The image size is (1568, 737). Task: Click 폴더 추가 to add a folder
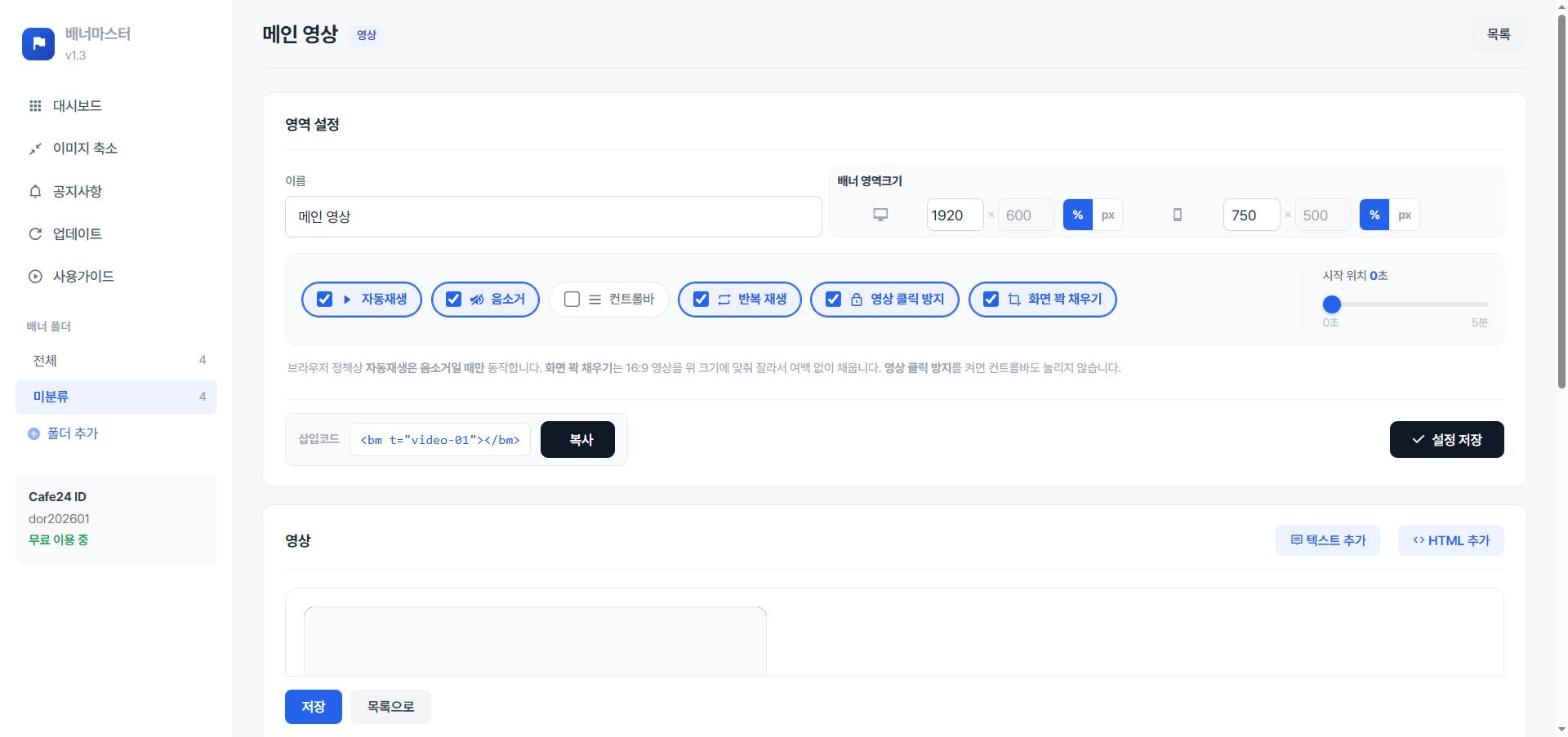63,434
